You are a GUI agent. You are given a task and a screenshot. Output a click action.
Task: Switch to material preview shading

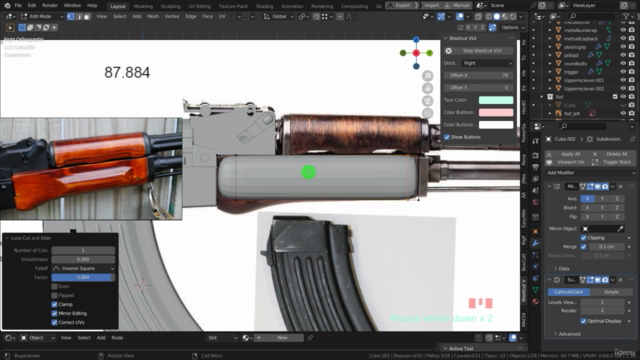[x=505, y=17]
